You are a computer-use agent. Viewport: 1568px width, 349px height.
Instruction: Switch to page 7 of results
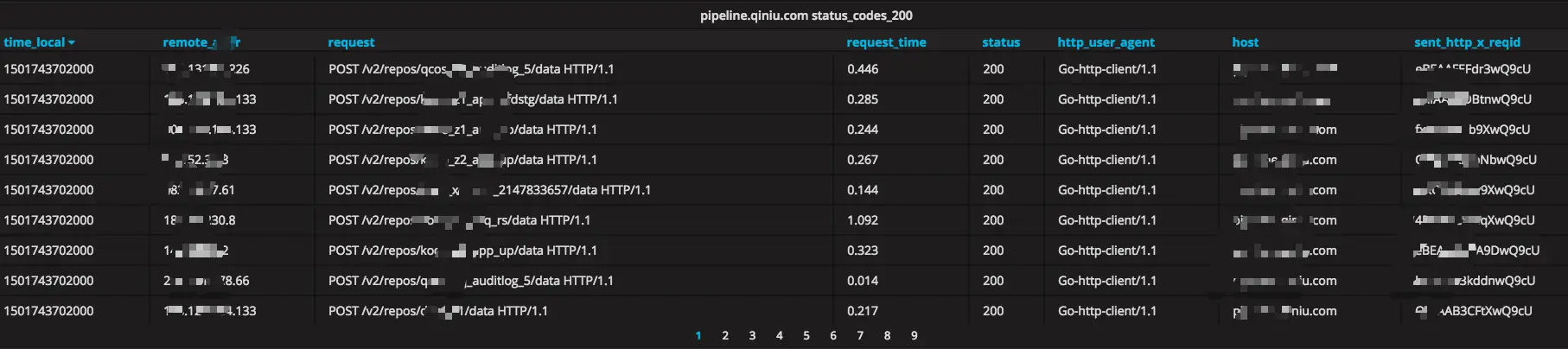coord(860,336)
